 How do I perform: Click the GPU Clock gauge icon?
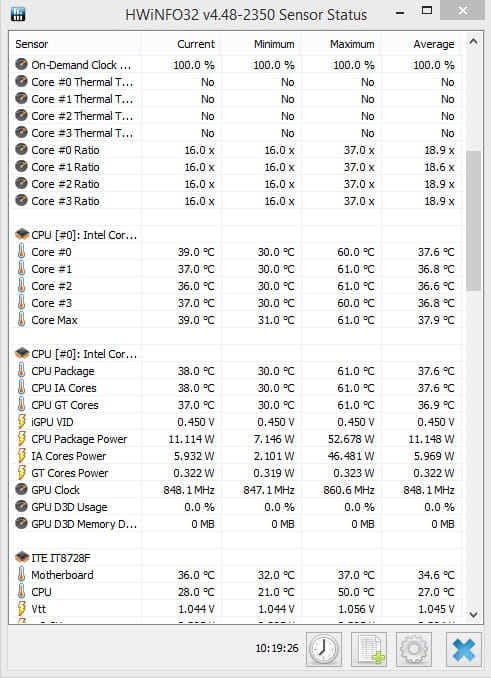coord(21,489)
